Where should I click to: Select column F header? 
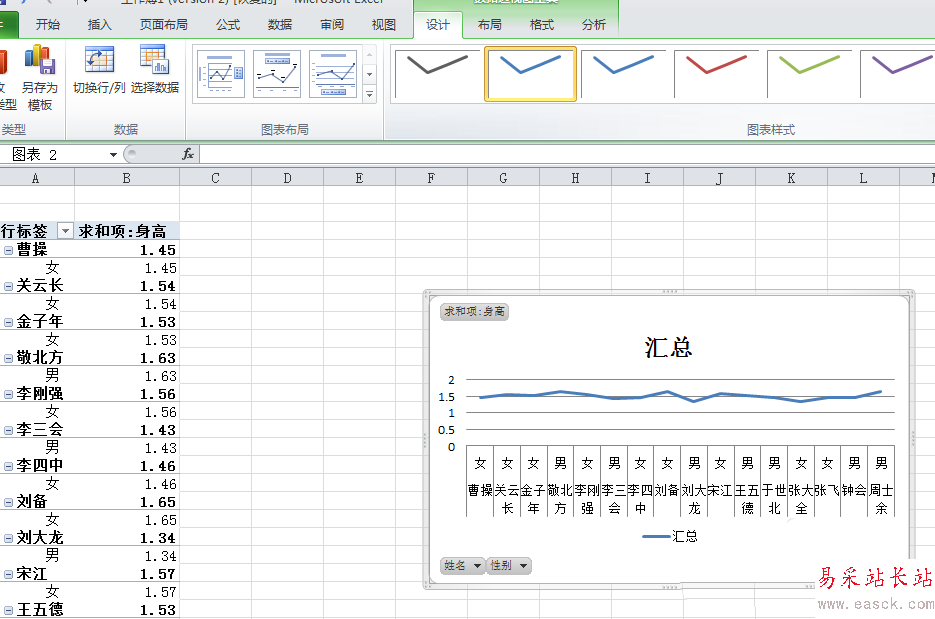[x=431, y=178]
